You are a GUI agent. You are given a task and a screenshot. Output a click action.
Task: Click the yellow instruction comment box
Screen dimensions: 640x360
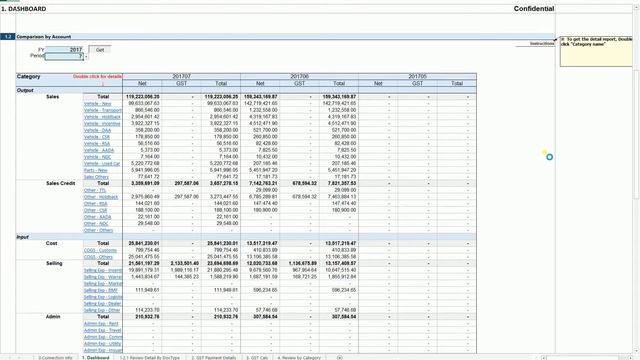(x=596, y=51)
